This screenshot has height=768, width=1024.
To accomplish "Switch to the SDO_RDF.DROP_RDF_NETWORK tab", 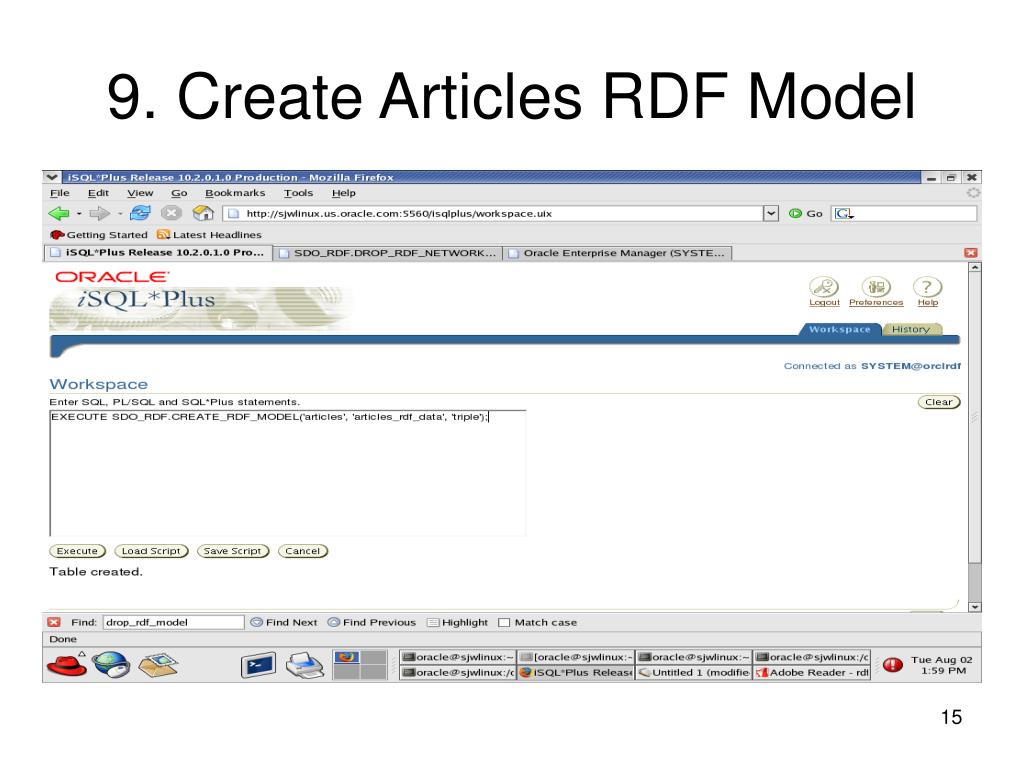I will click(387, 253).
